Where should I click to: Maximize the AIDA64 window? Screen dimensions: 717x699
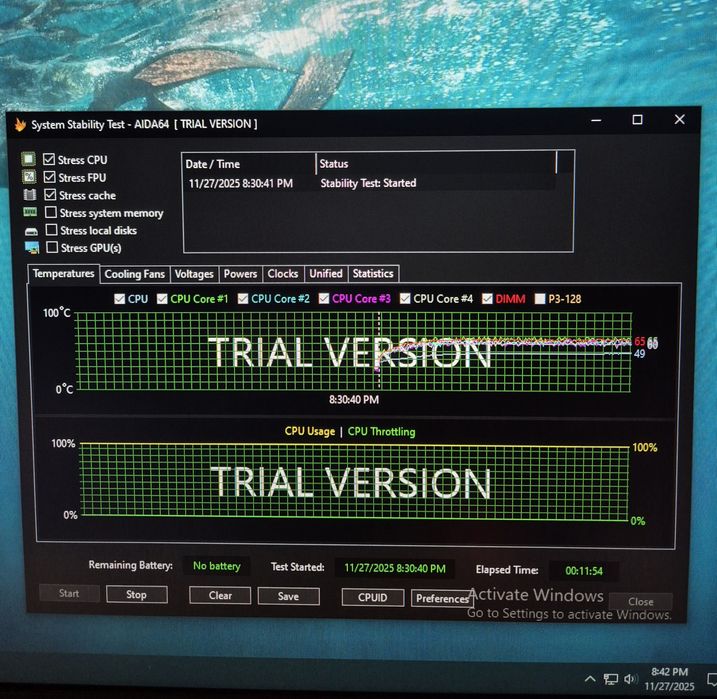[637, 120]
